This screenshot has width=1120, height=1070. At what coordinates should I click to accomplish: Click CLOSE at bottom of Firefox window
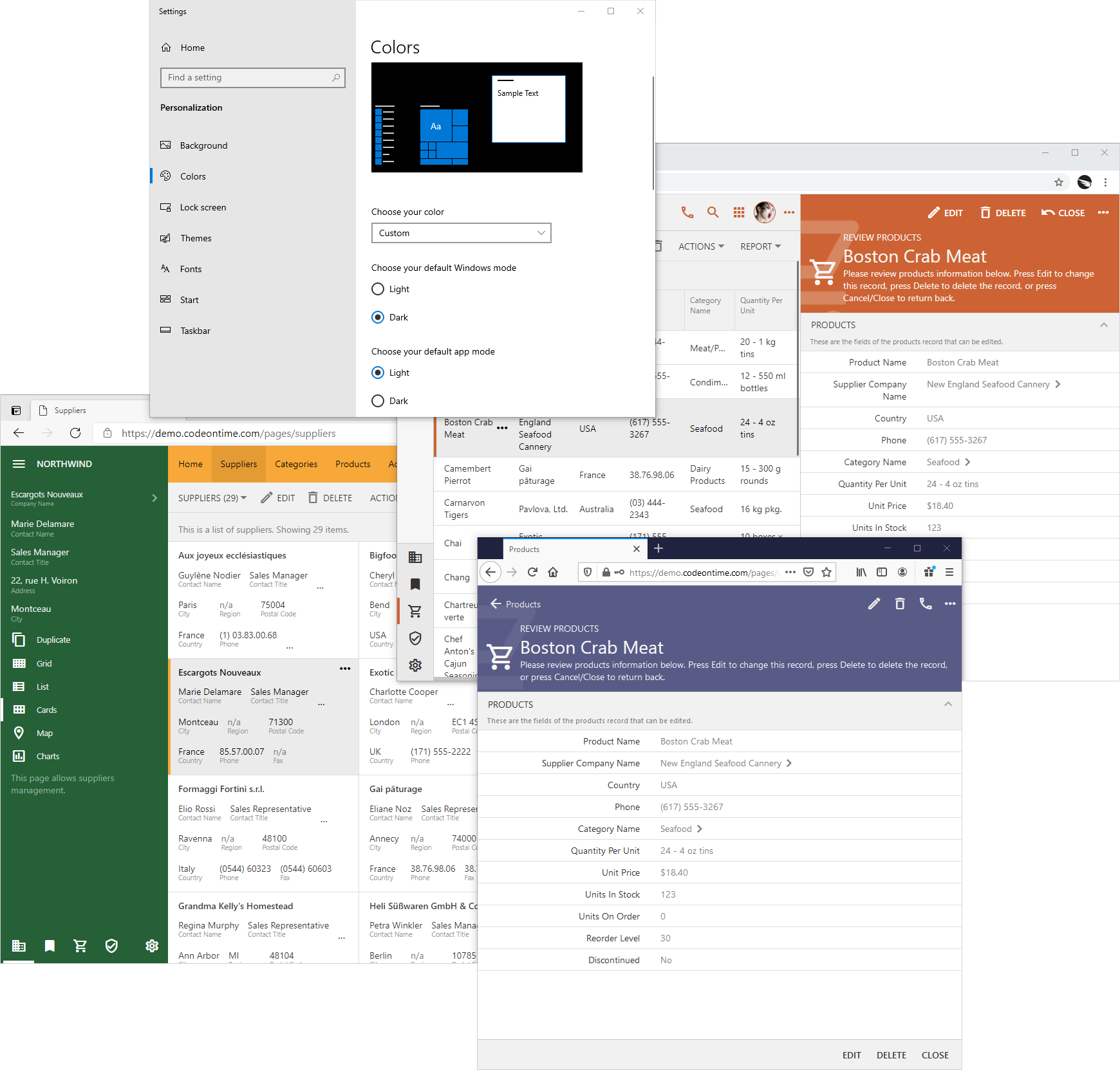935,1055
